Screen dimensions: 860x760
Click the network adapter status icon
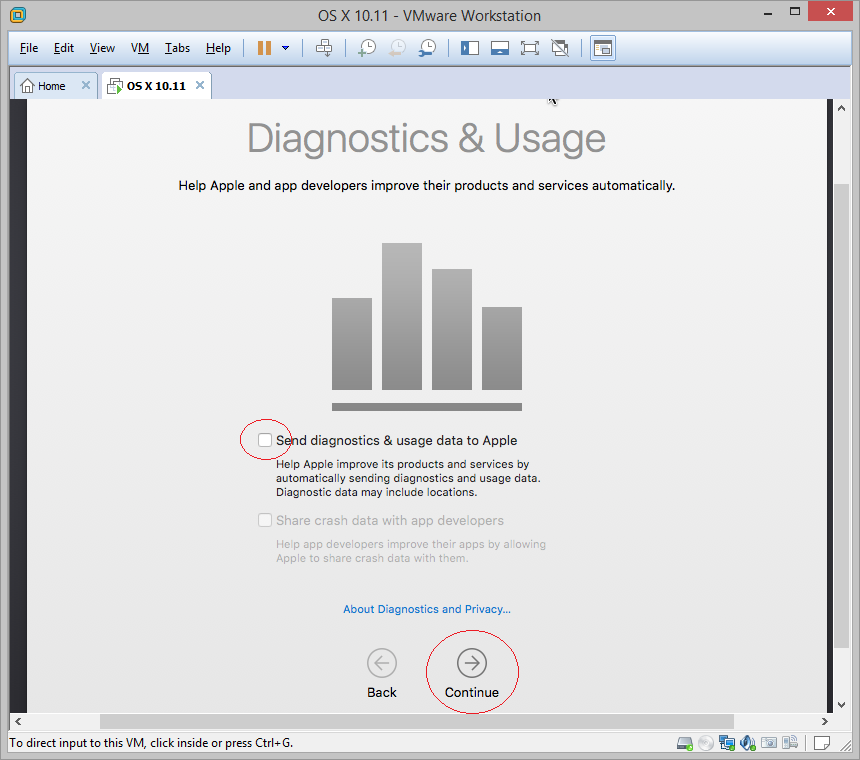(x=727, y=744)
